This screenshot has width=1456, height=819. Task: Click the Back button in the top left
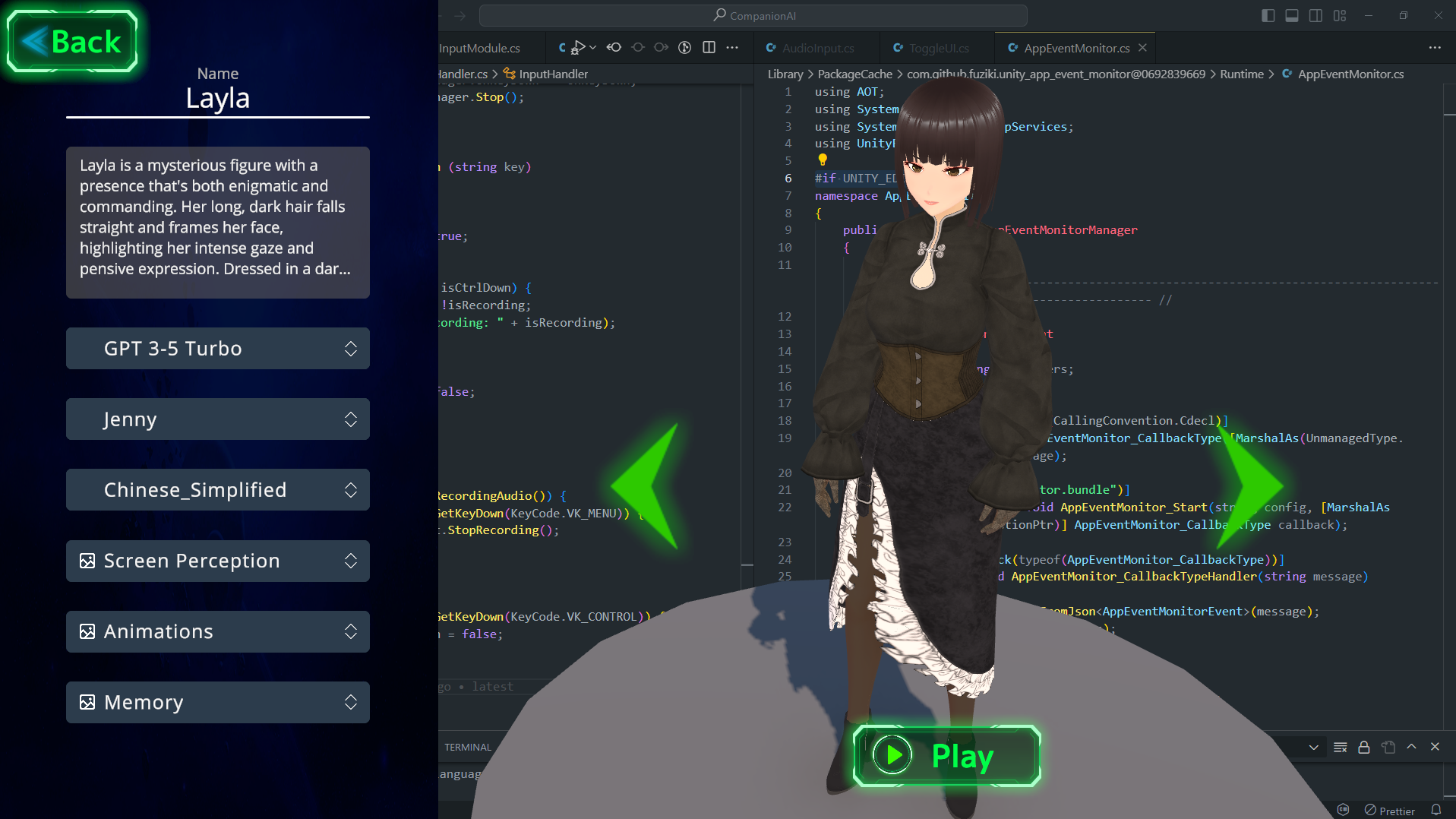tap(72, 41)
